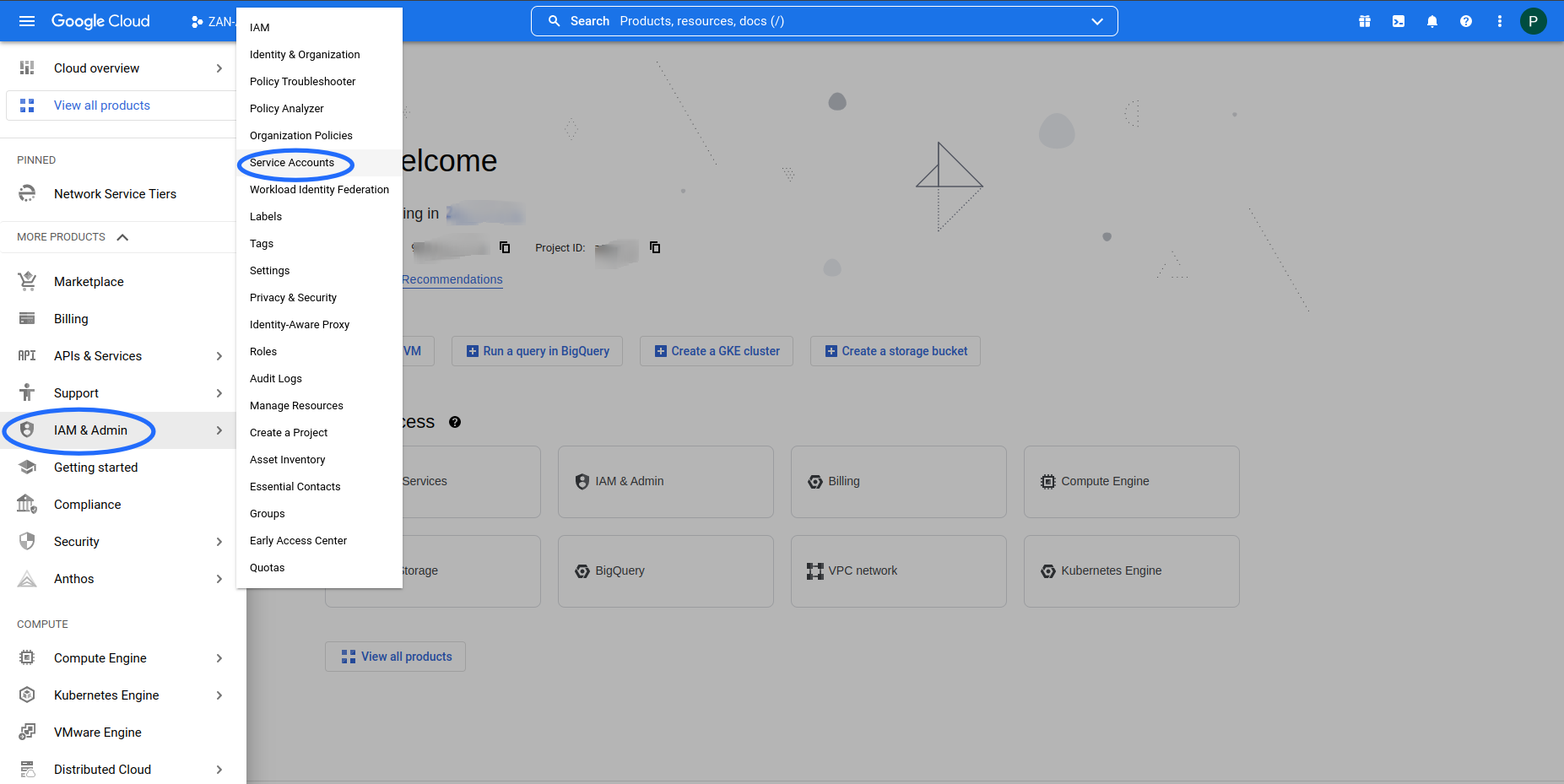Click Create a GKE cluster button

click(x=717, y=351)
